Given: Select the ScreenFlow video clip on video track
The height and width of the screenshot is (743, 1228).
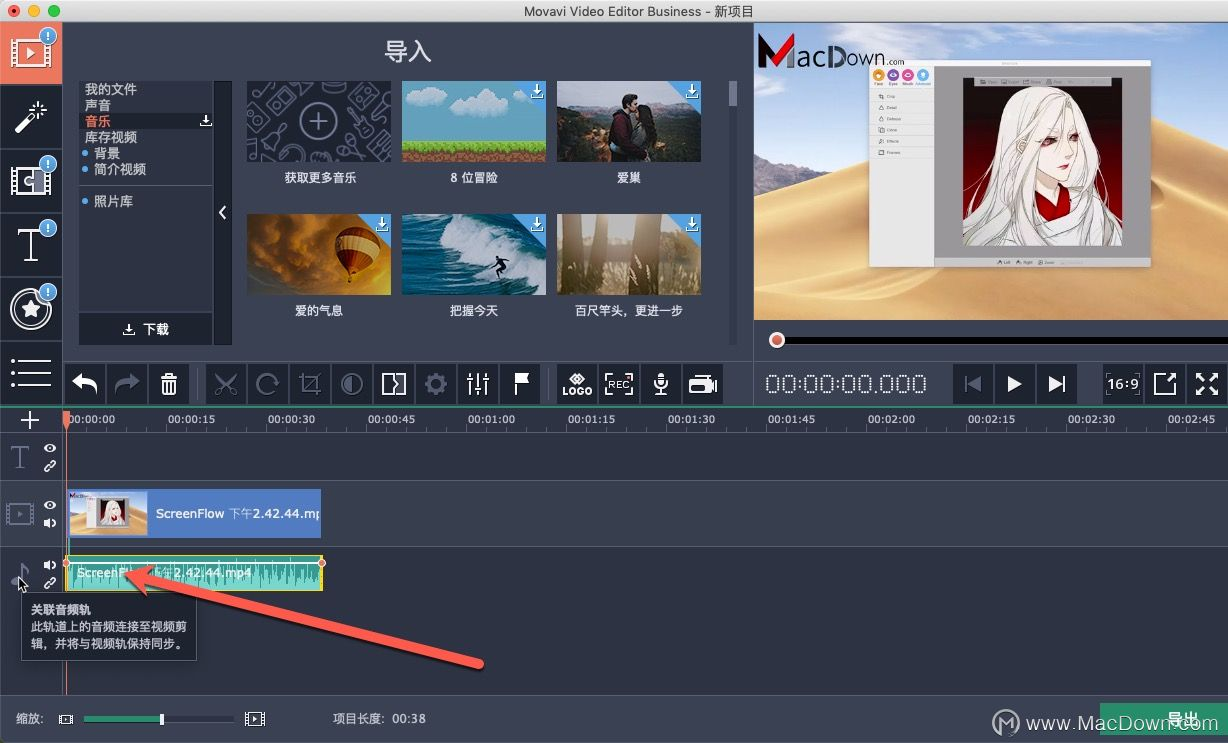Looking at the screenshot, I should (194, 513).
